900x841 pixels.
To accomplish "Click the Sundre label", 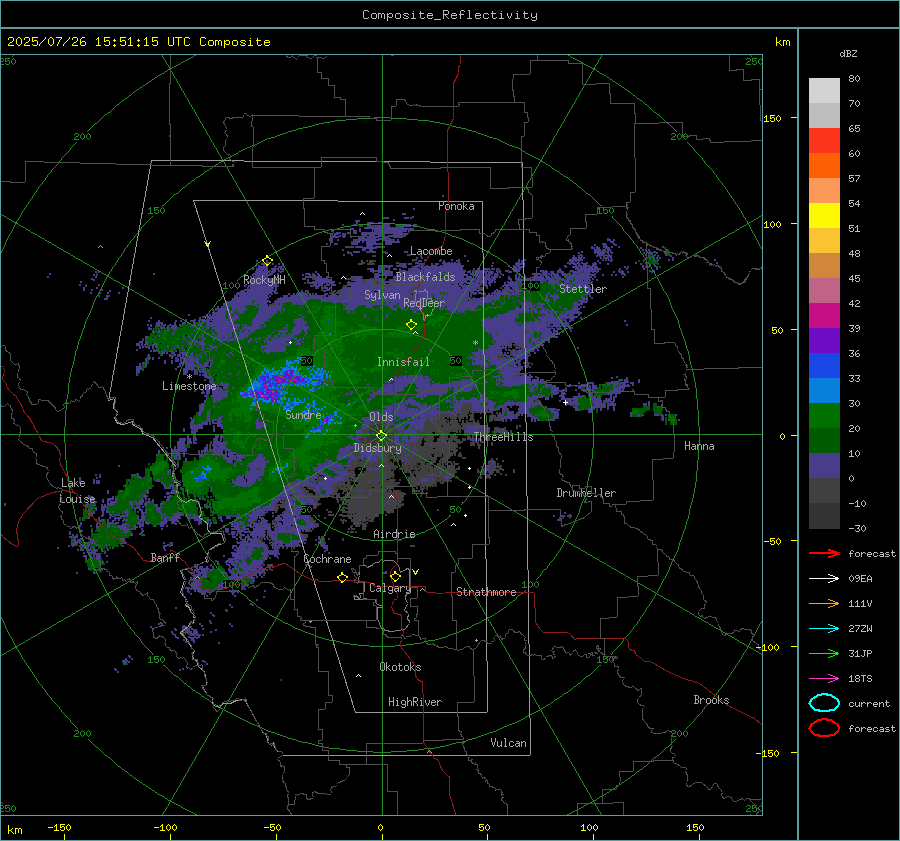I will [303, 415].
